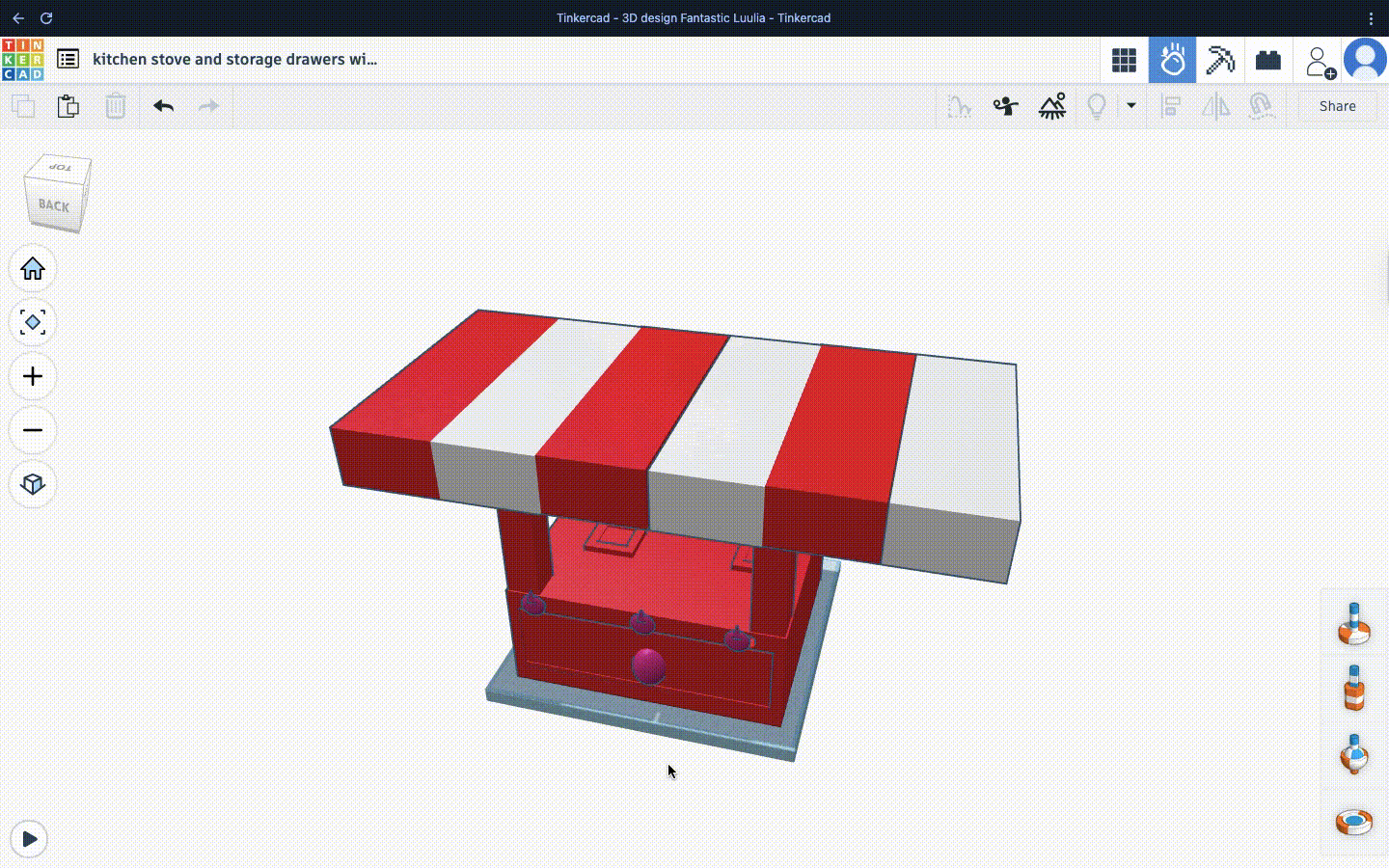Zoom out with the minus button

(x=33, y=430)
